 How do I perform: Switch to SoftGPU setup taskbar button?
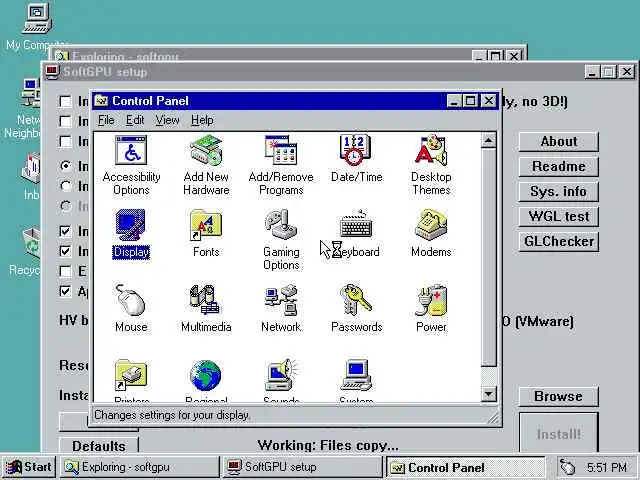coord(302,467)
